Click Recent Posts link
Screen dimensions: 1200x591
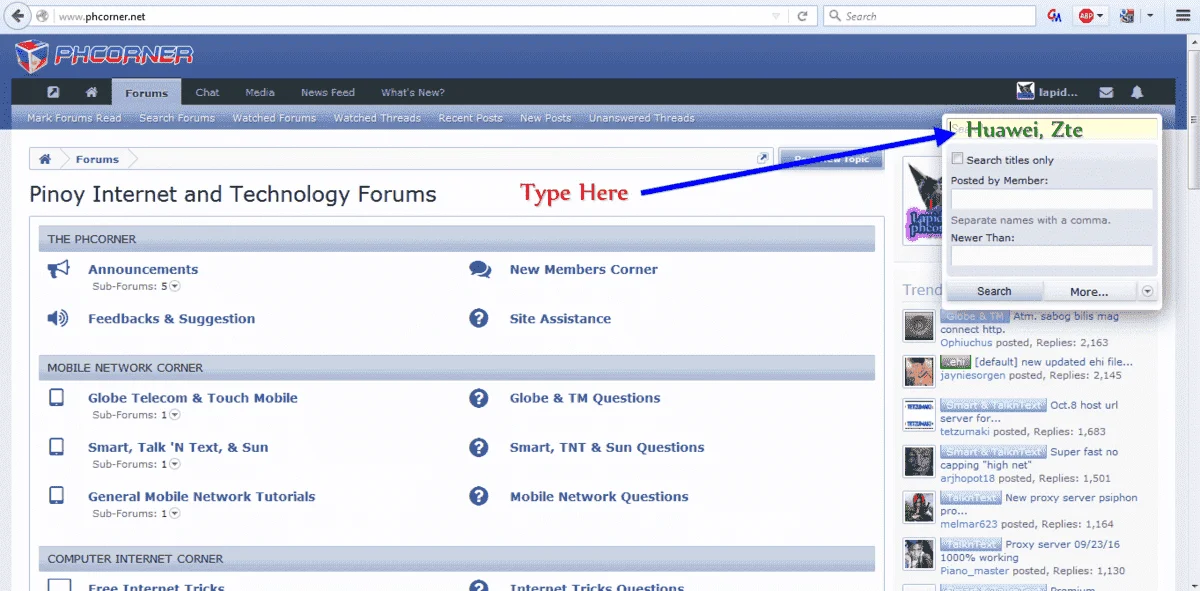pyautogui.click(x=470, y=118)
